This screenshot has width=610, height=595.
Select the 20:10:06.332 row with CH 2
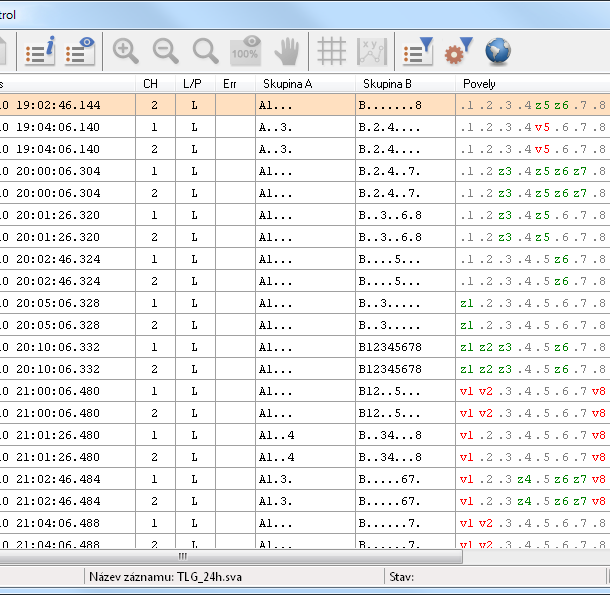(x=305, y=369)
